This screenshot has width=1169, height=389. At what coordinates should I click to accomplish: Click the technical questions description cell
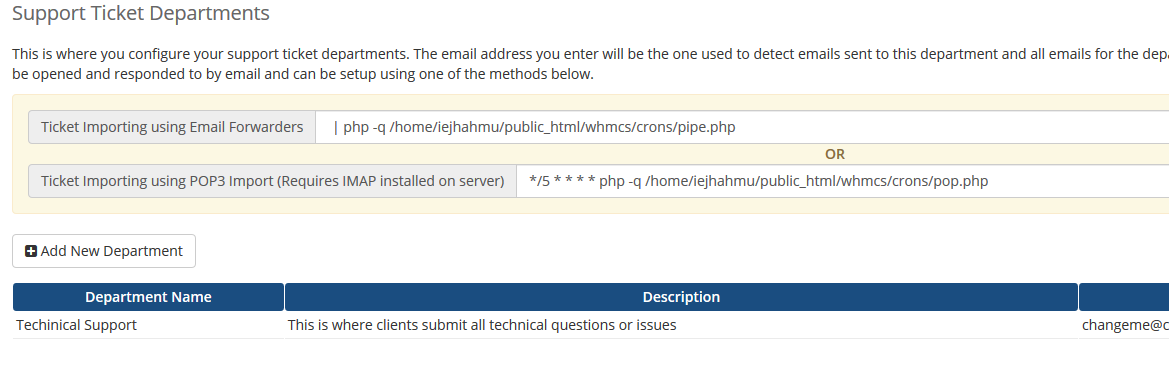[x=482, y=325]
